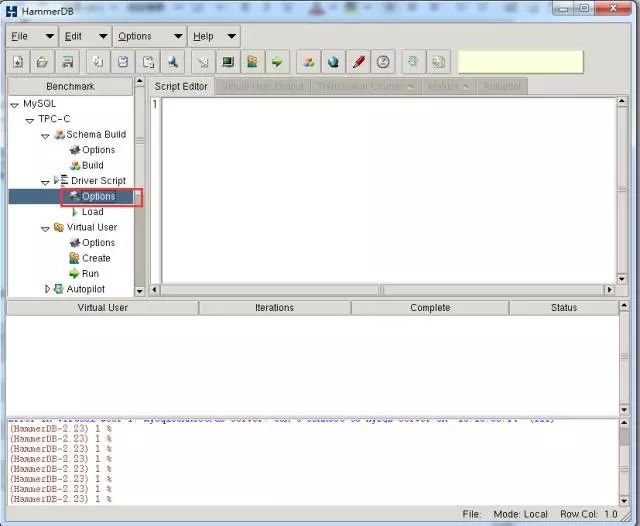Click the 'Mode: Local' status text
The width and height of the screenshot is (640, 526).
[520, 514]
